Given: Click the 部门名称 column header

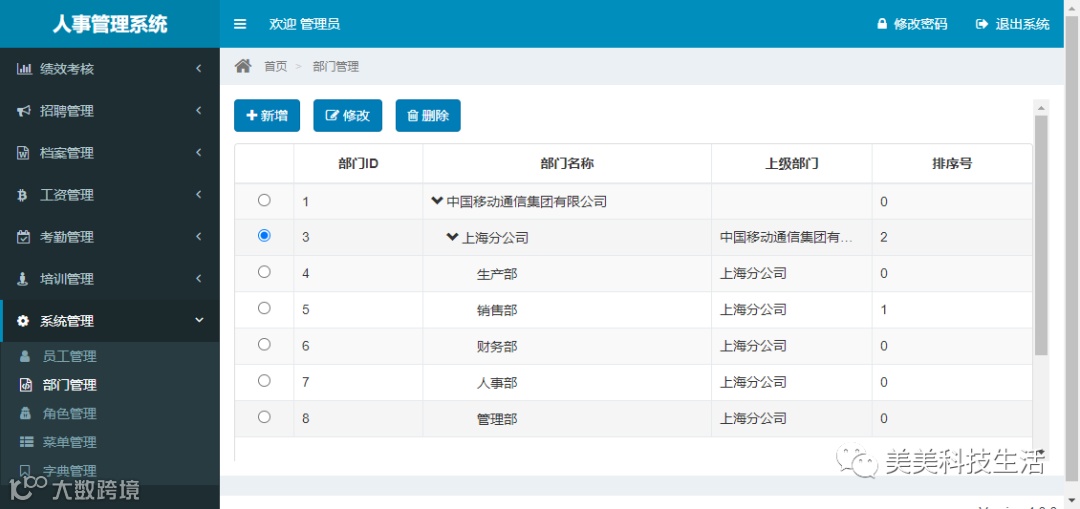Looking at the screenshot, I should pos(567,164).
